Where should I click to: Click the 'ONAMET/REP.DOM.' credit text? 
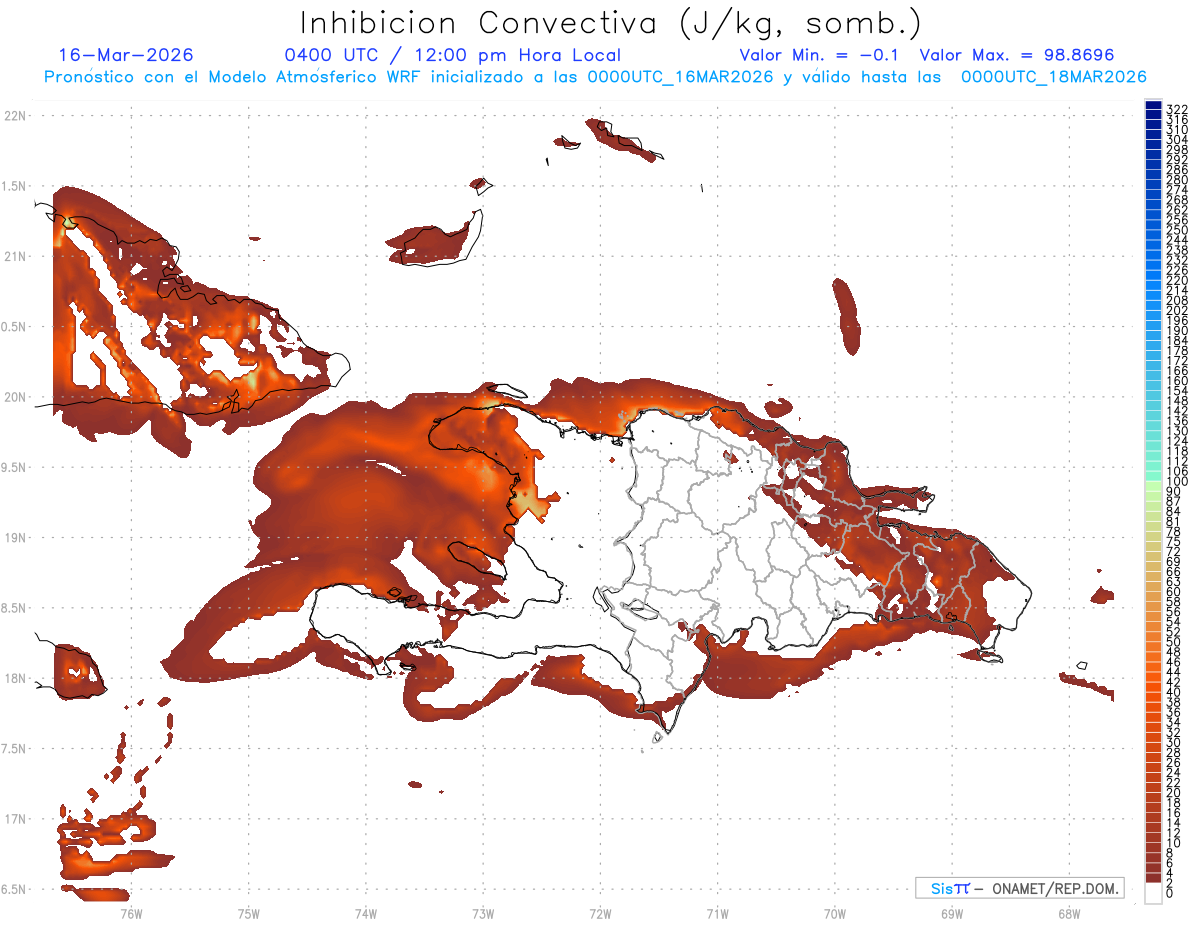(x=1054, y=888)
